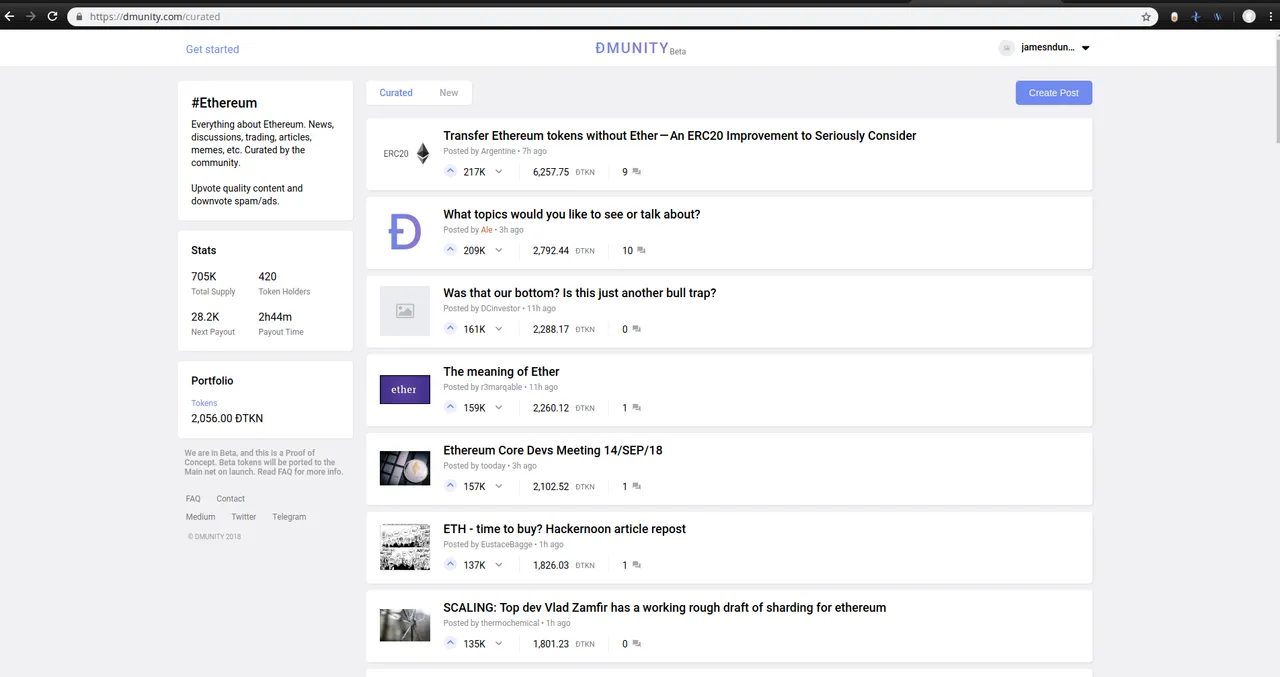Screen dimensions: 1280x677
Task: Open author r3marqable's profile
Action: [502, 387]
